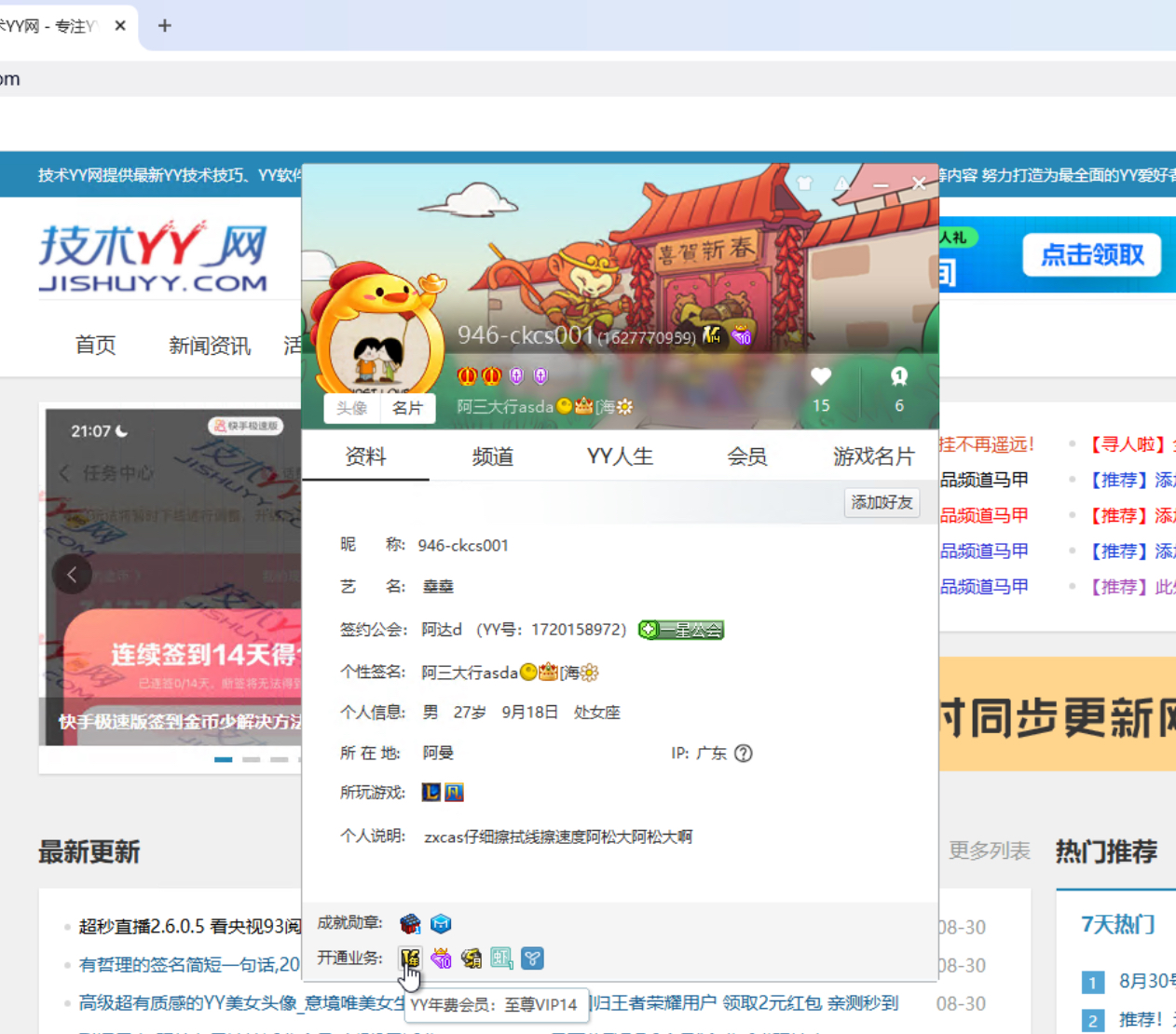This screenshot has height=1034, width=1176.
Task: Click the IP location question mark icon
Action: pos(743,754)
